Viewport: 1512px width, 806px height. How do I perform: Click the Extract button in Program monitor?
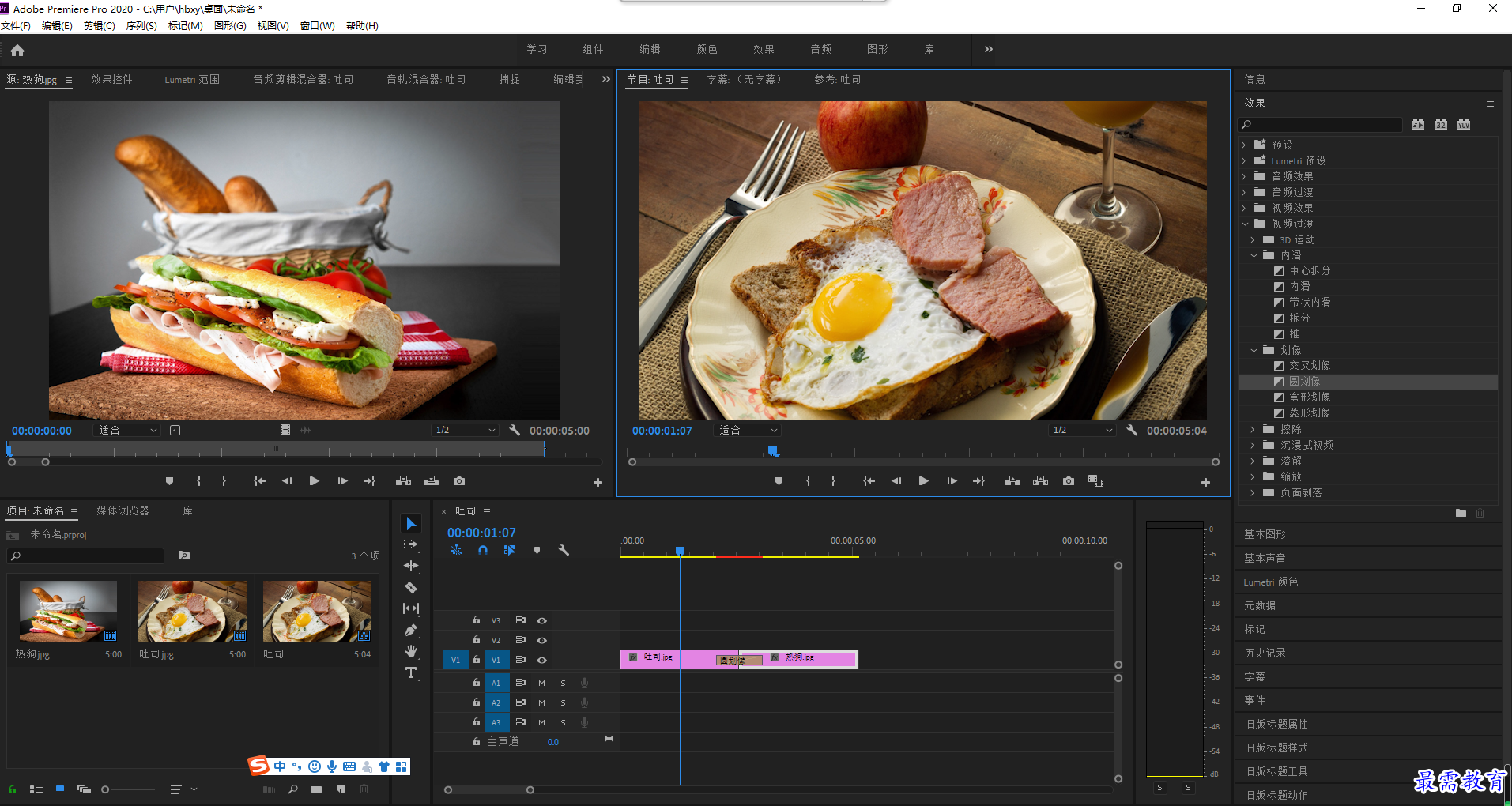[x=1040, y=481]
